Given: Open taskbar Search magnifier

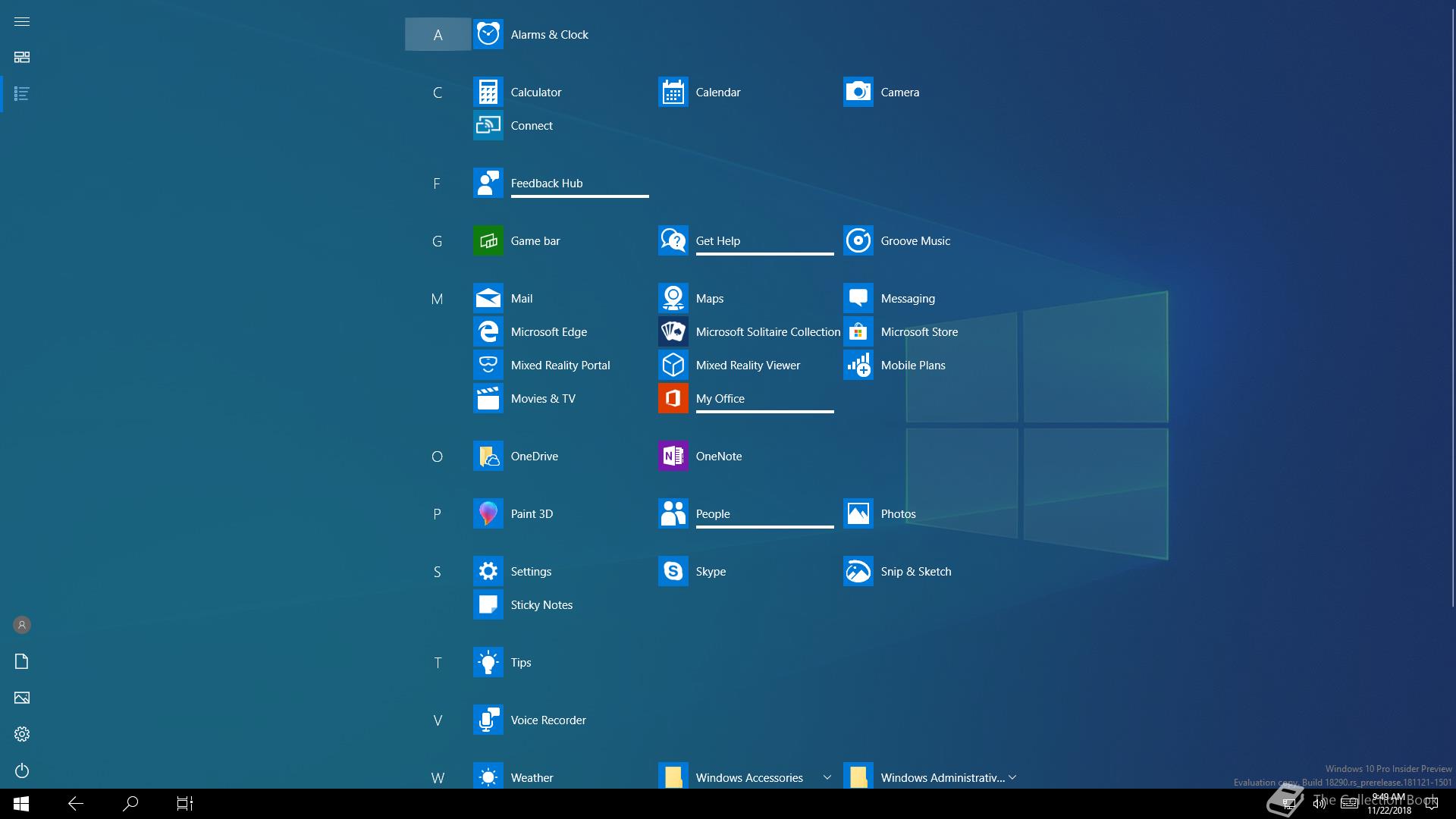Looking at the screenshot, I should pos(130,804).
